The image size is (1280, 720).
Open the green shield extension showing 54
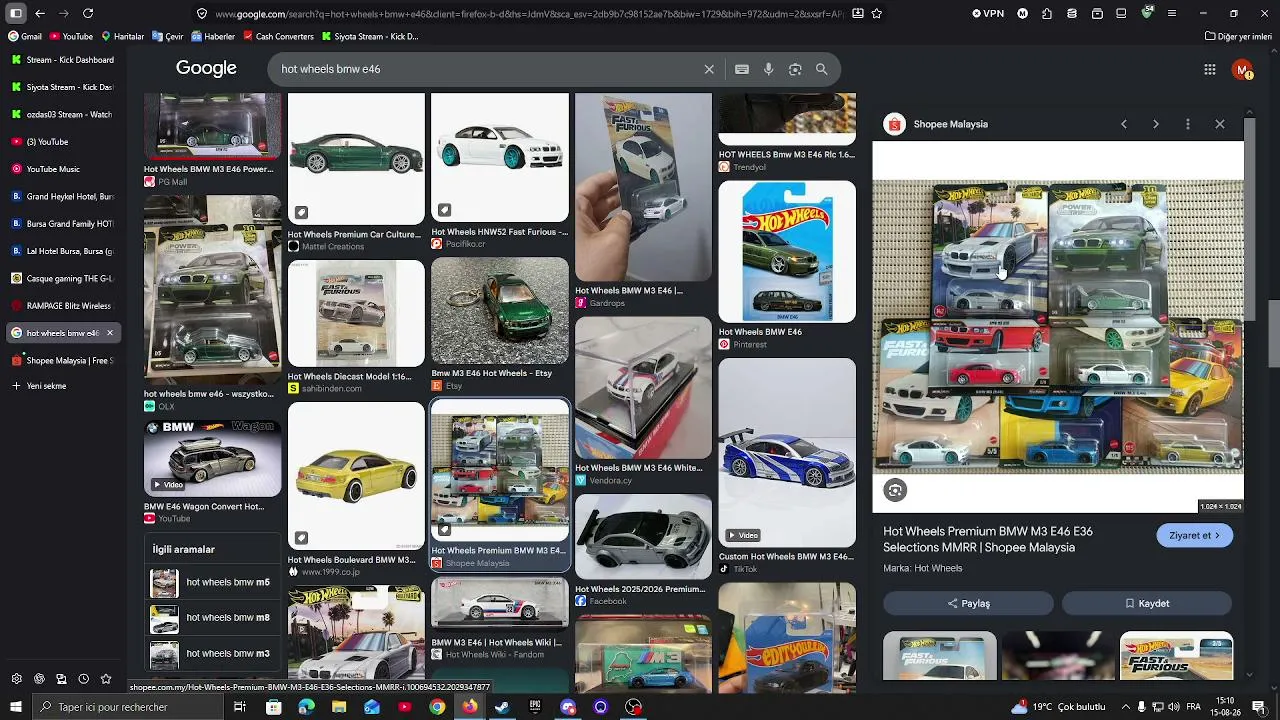(x=1147, y=13)
